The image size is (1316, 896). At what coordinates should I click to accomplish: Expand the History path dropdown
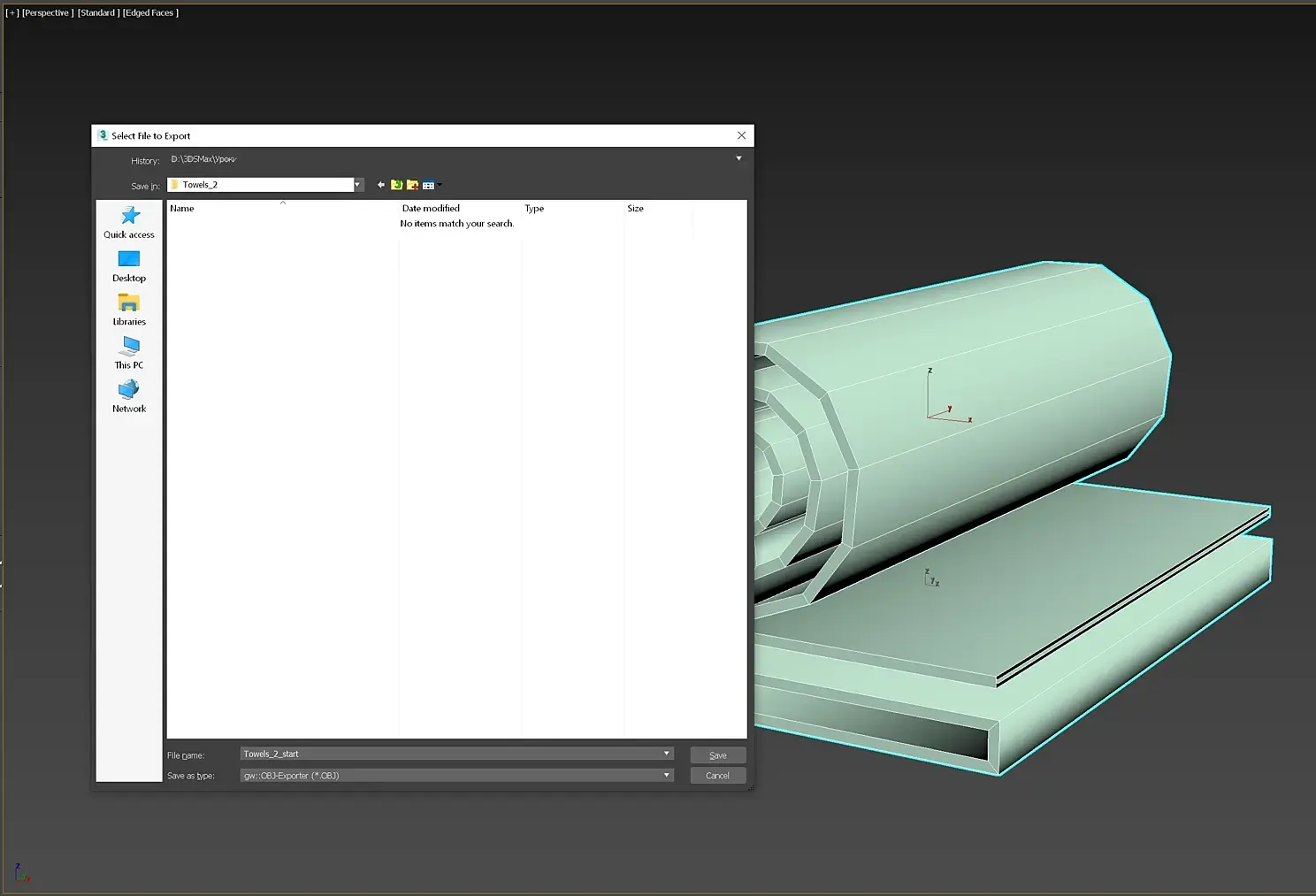coord(738,158)
